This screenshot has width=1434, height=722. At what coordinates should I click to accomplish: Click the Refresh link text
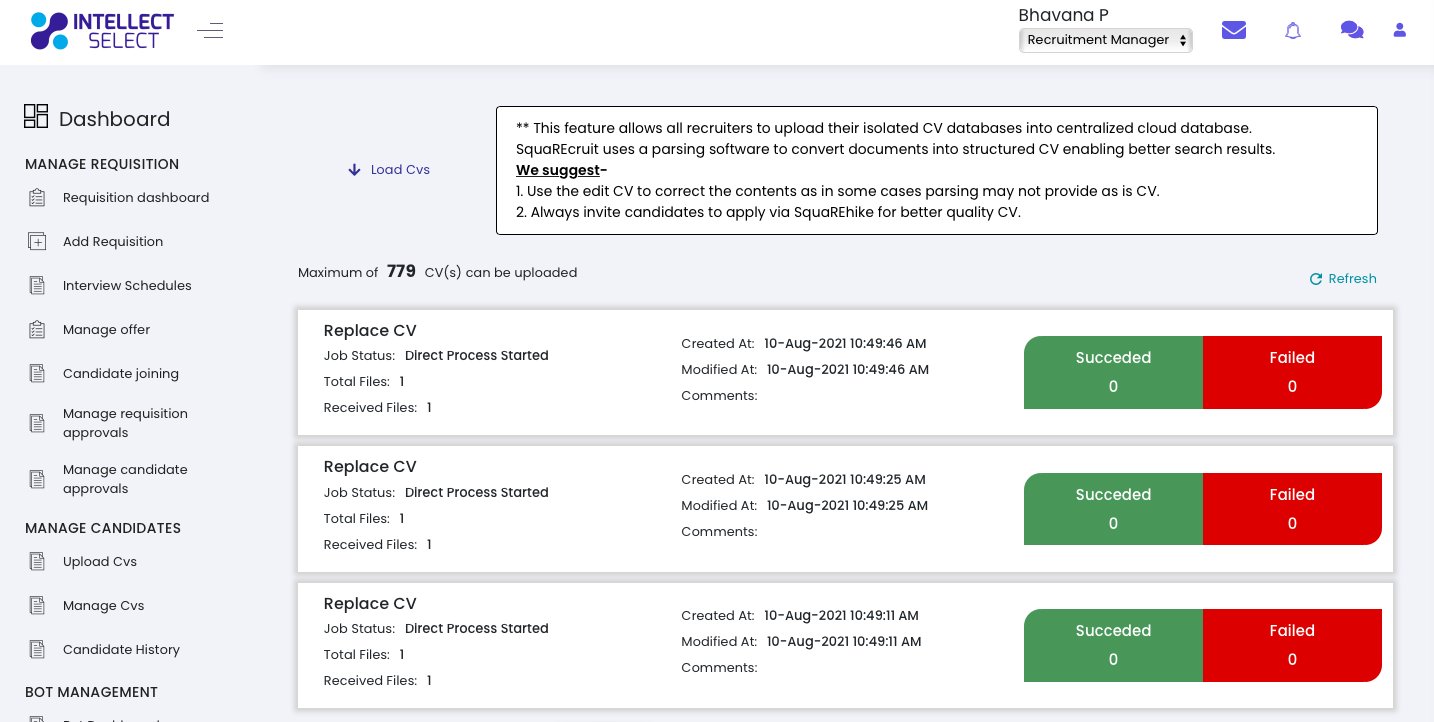pos(1352,279)
